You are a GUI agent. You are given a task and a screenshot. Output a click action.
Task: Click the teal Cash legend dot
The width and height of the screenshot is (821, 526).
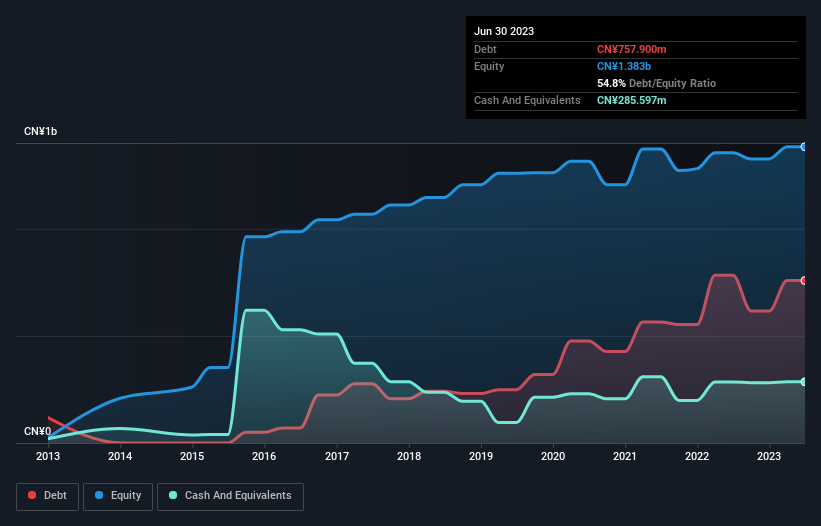173,495
